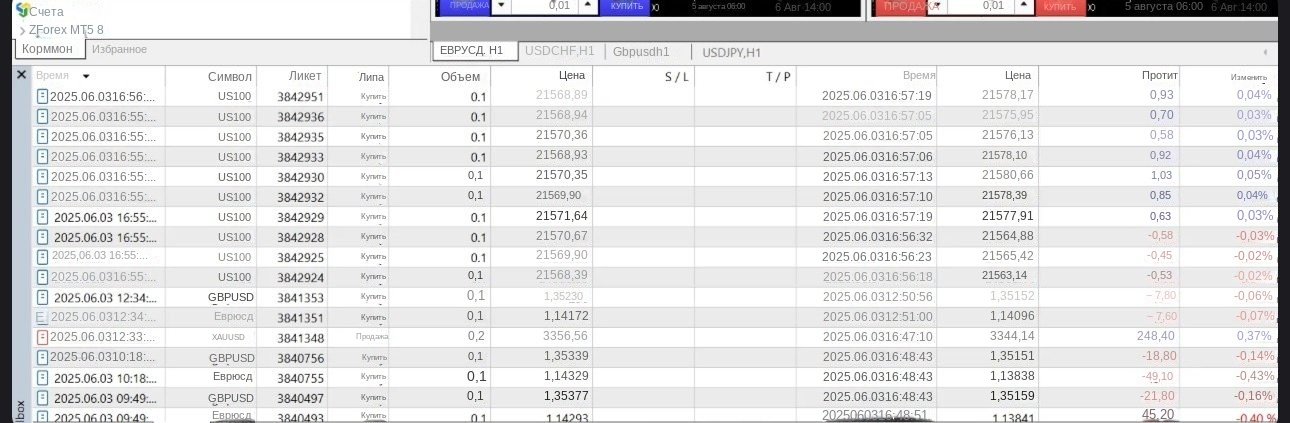
Task: Click profit value 248,40
Action: click(x=1155, y=336)
